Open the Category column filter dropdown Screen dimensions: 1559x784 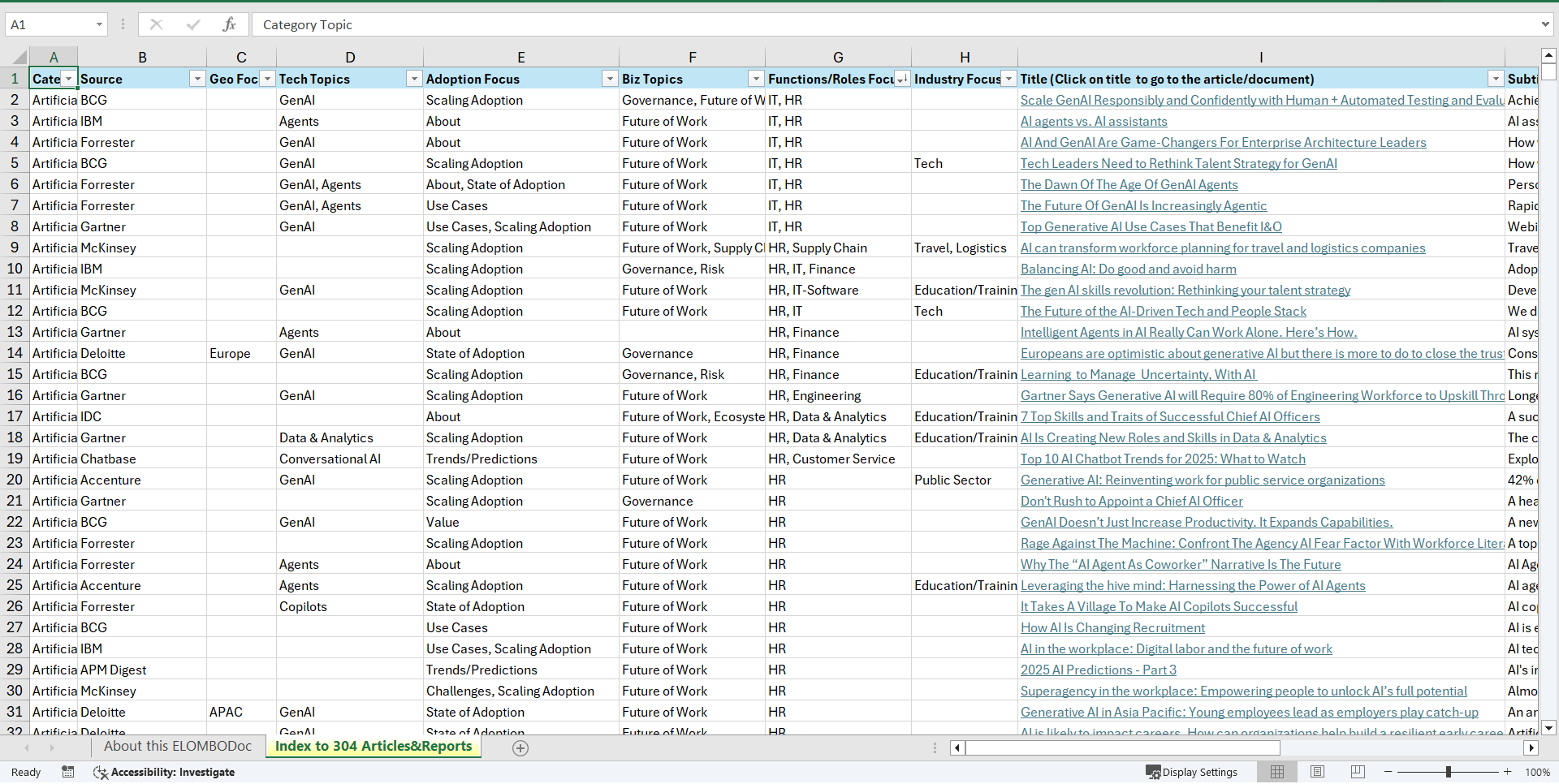click(x=69, y=79)
